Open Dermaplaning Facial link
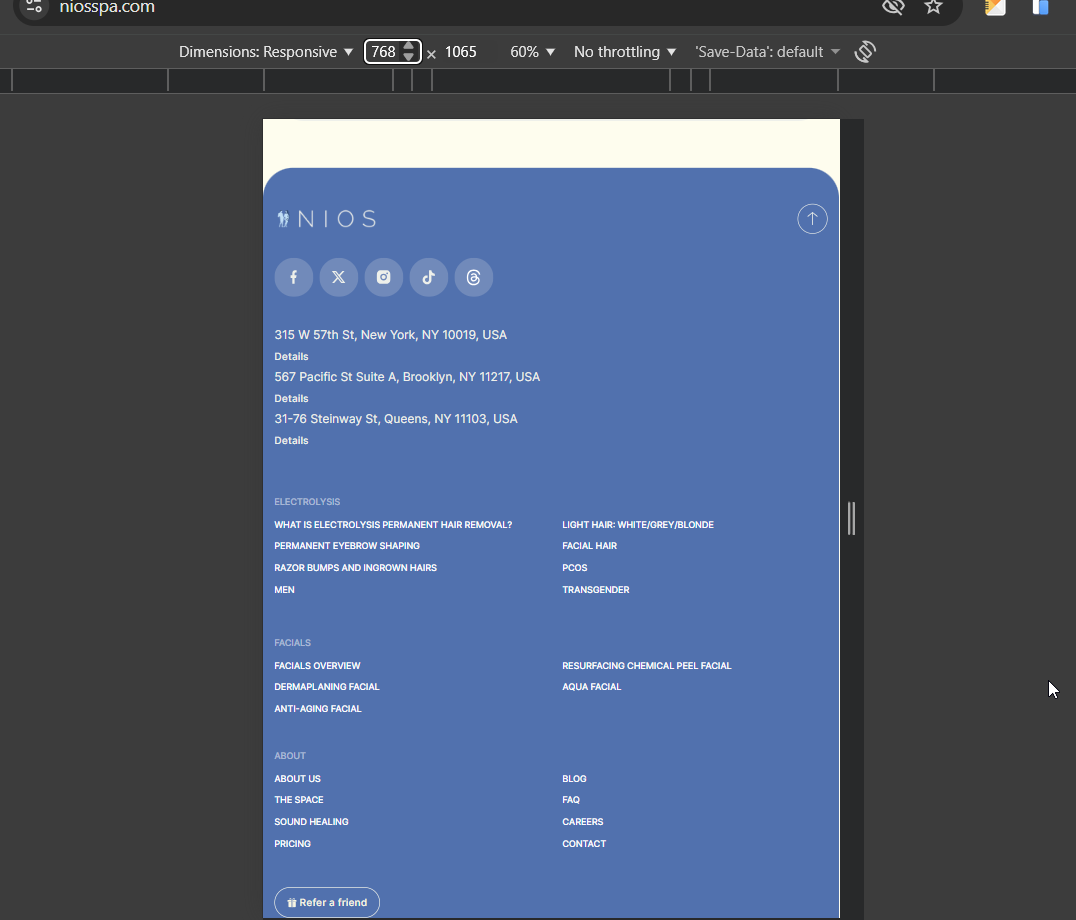 [327, 687]
